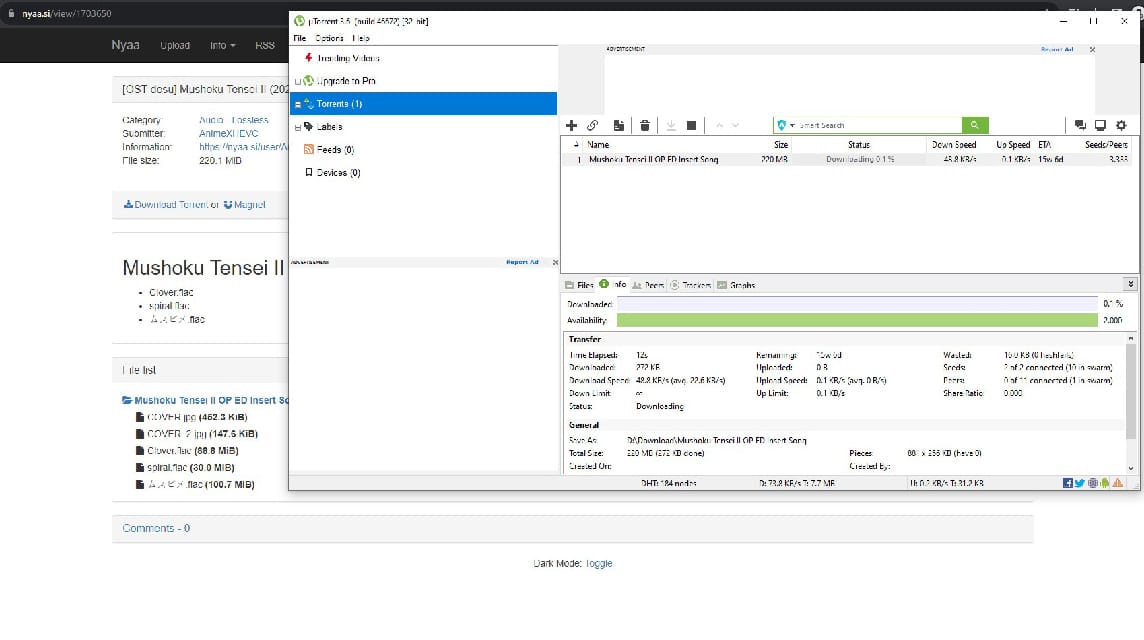Click the orange warning icon in status bar
The height and width of the screenshot is (640, 1144).
tap(1118, 483)
